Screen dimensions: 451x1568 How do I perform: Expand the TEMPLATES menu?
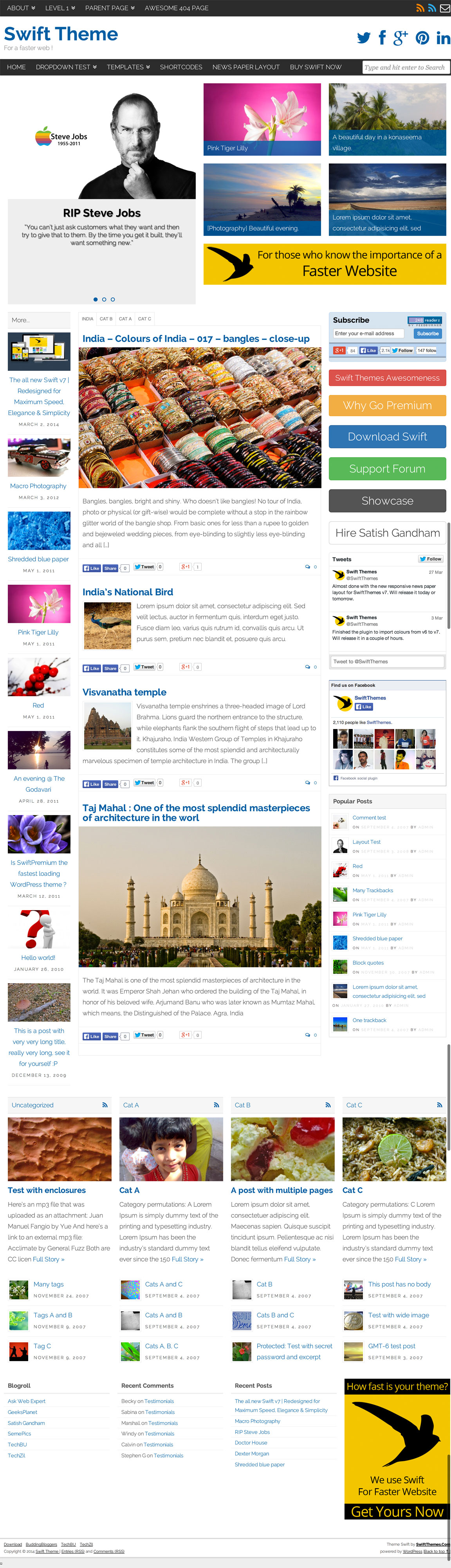pos(128,67)
